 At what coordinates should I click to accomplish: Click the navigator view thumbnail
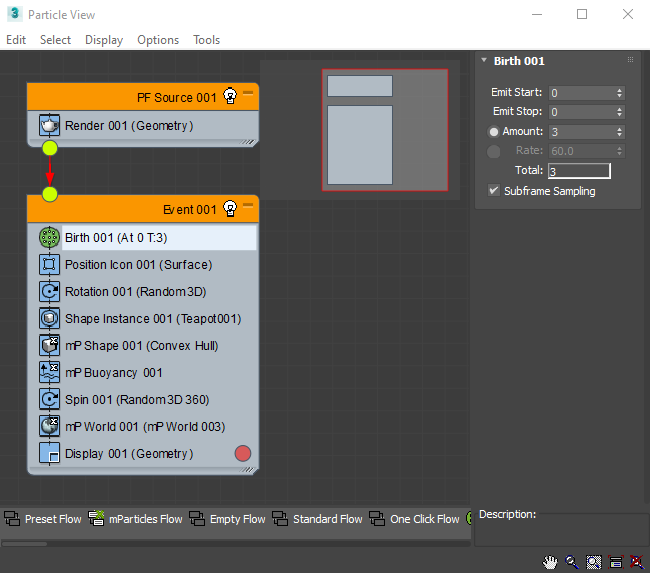(x=385, y=130)
